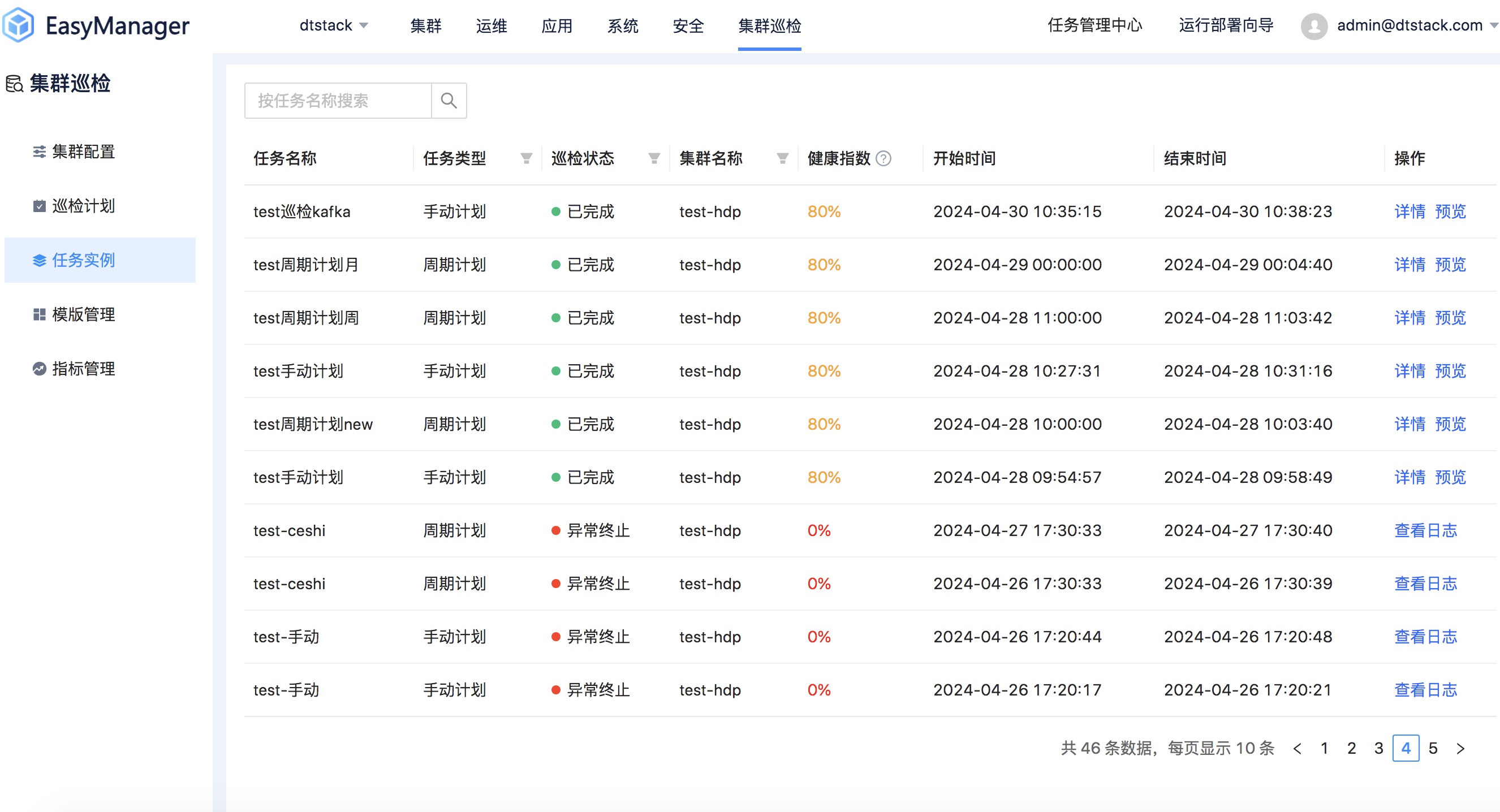Viewport: 1500px width, 812px height.
Task: Select 巡检计划 in sidebar
Action: click(x=100, y=206)
